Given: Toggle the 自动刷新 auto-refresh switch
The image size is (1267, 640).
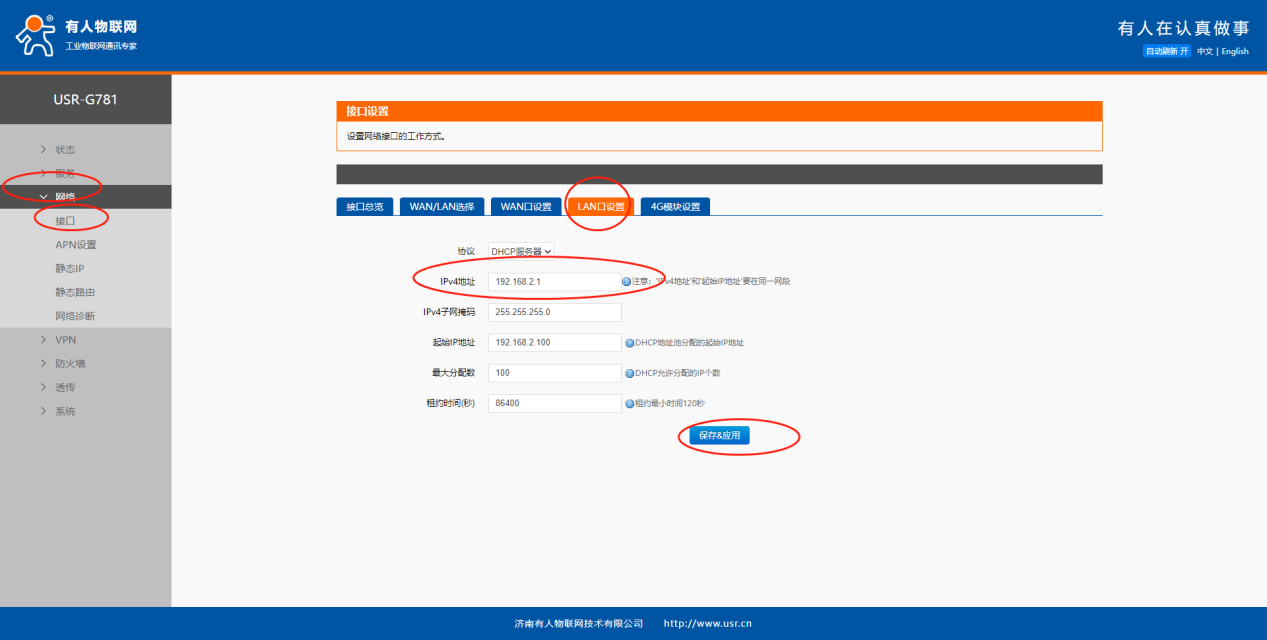Looking at the screenshot, I should click(x=1167, y=51).
